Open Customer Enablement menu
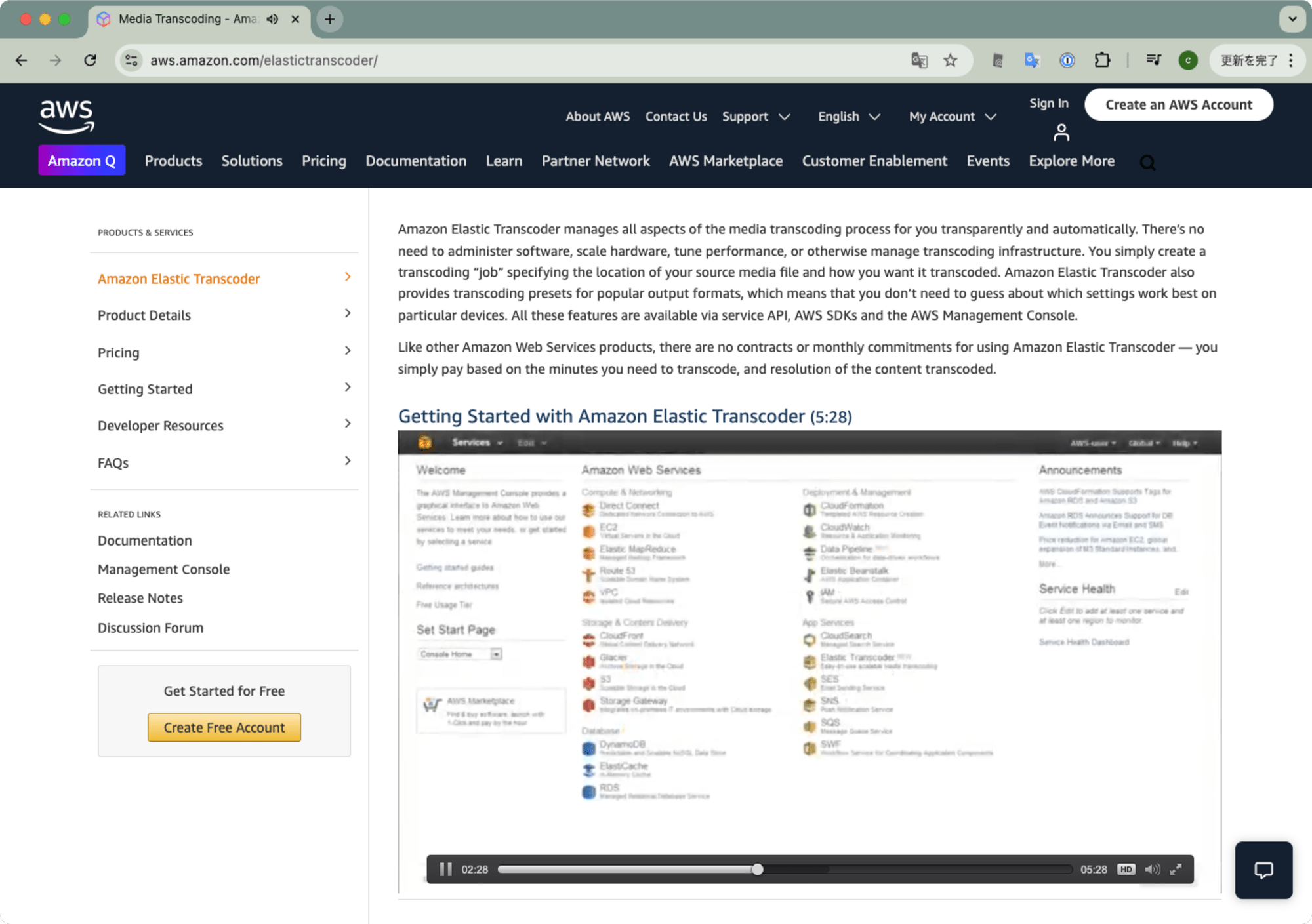This screenshot has height=924, width=1312. click(874, 161)
